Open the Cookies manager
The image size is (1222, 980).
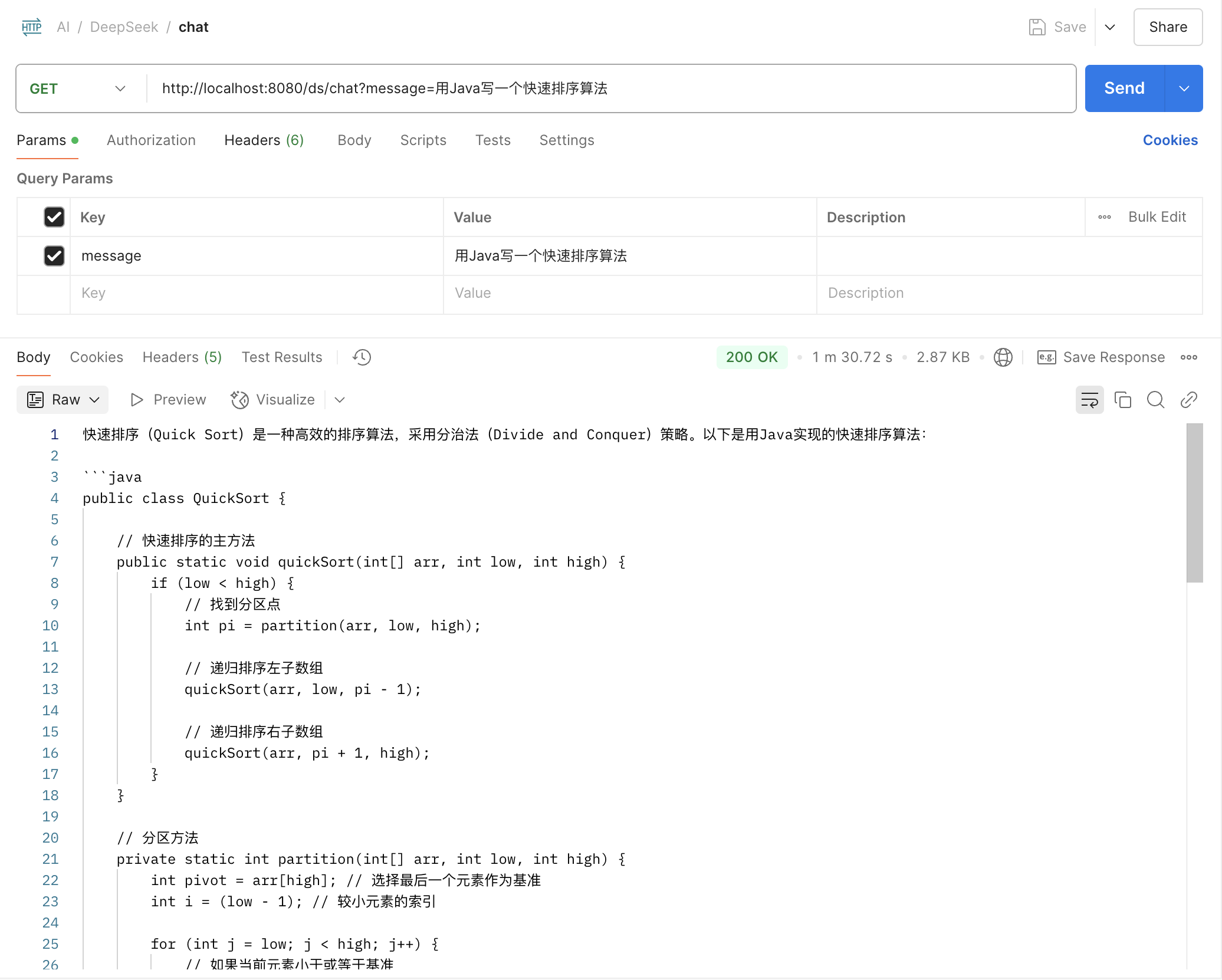click(1170, 140)
